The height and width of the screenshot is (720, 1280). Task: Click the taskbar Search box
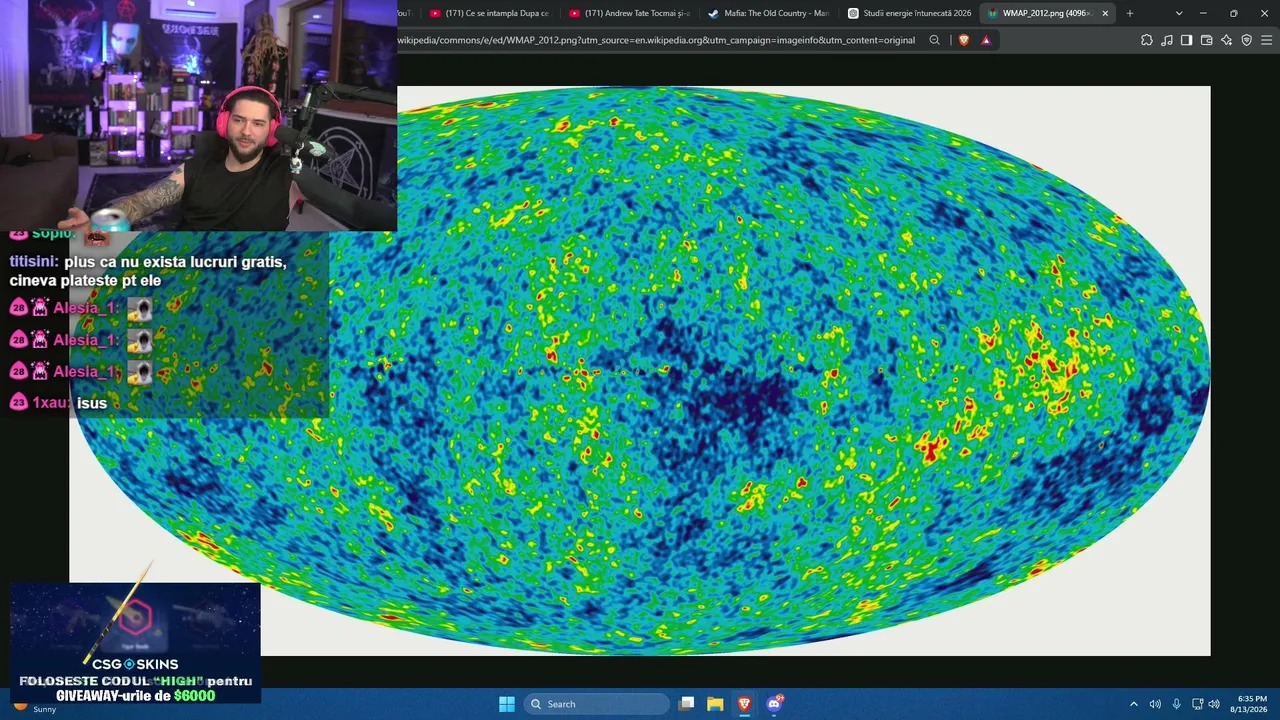[596, 704]
